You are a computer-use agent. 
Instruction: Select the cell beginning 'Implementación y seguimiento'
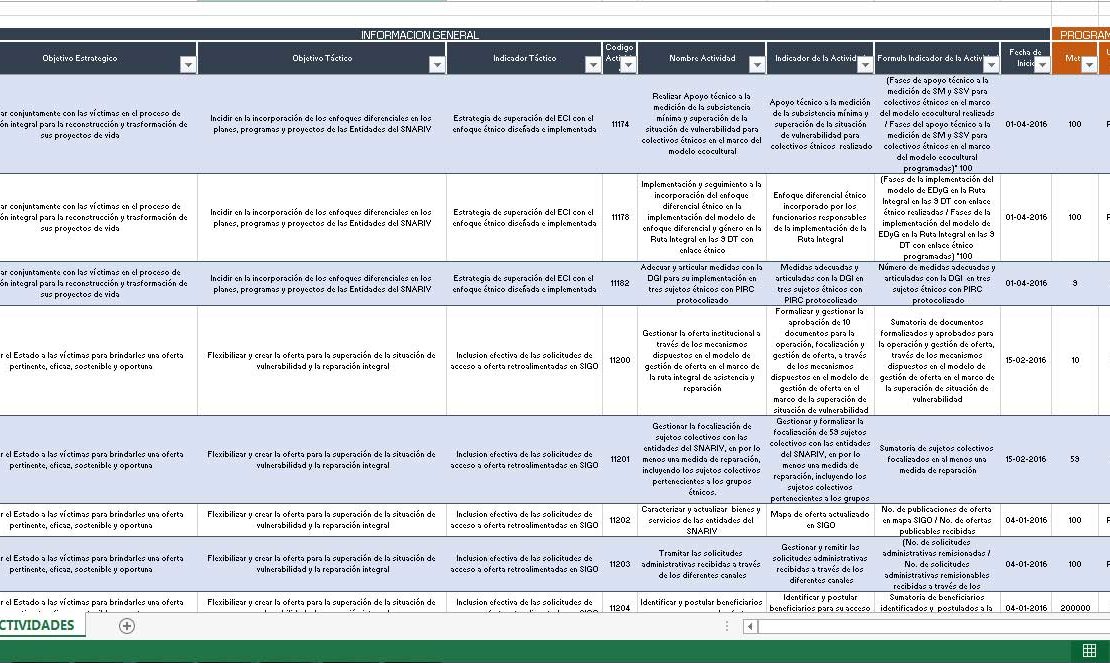[x=702, y=217]
